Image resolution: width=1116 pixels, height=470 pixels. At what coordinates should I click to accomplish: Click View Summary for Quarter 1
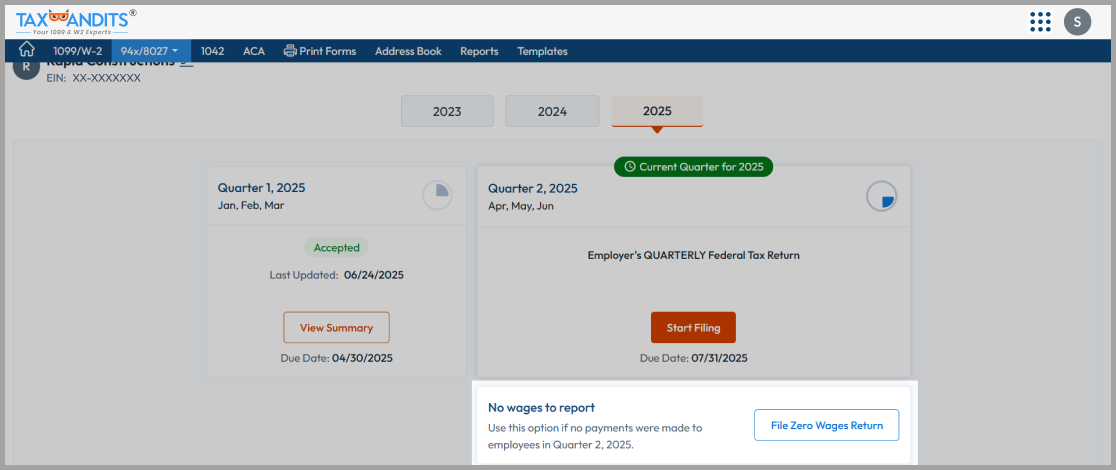336,328
